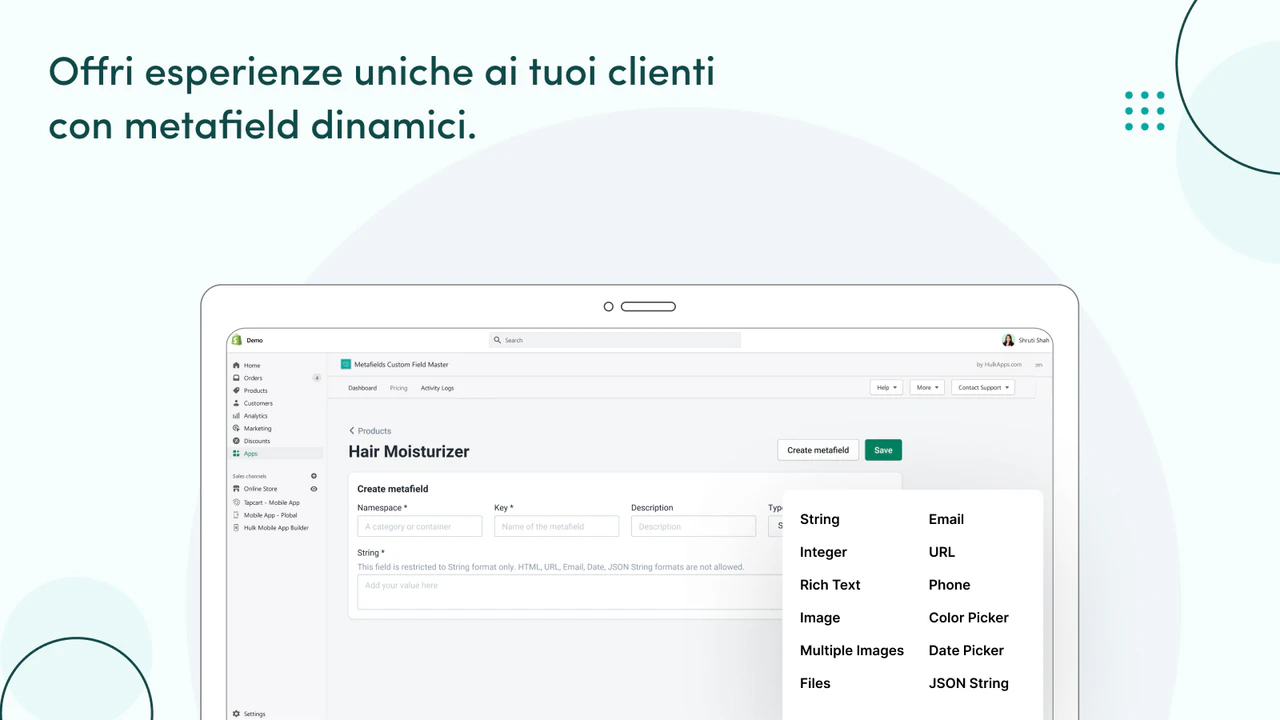Click the Marketing target icon
Screen dimensions: 1280x720
click(x=236, y=428)
